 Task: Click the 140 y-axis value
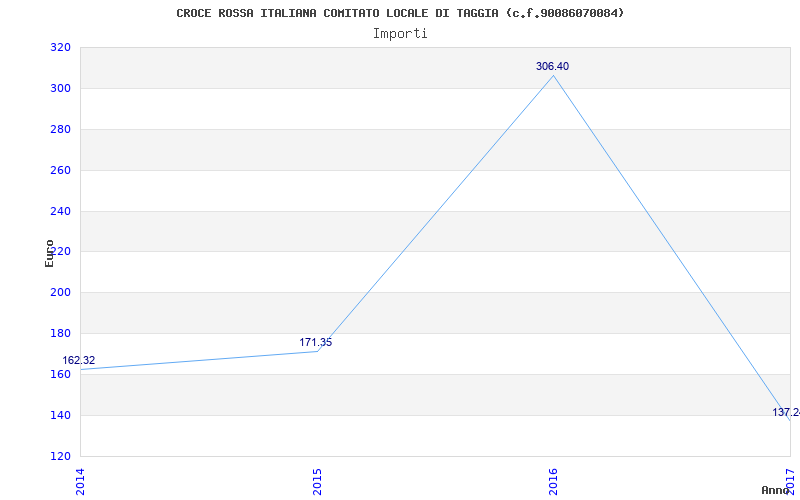coord(60,415)
